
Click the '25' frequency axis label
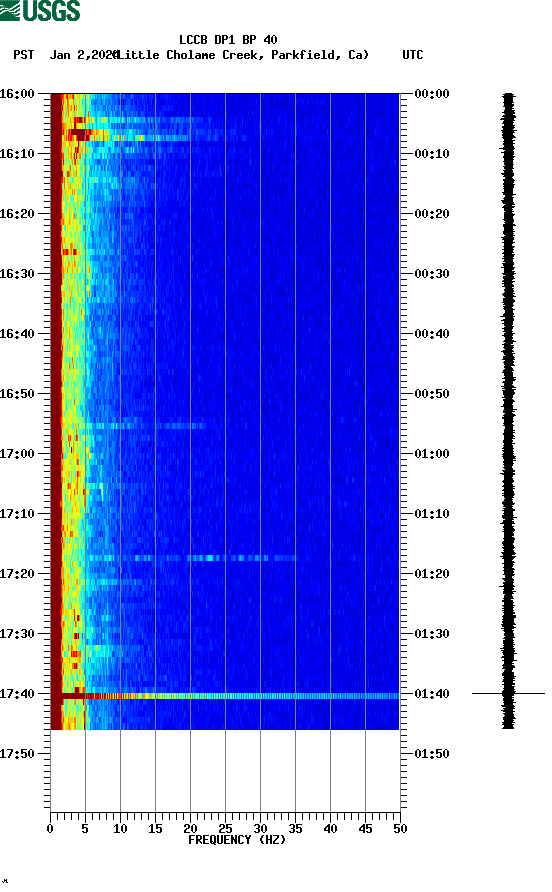[x=225, y=829]
